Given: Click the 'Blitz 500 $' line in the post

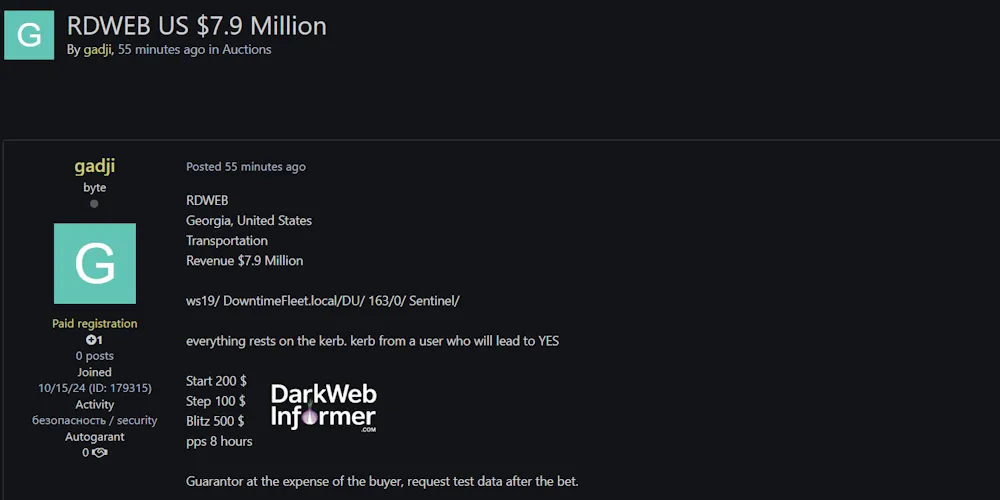Looking at the screenshot, I should 215,421.
